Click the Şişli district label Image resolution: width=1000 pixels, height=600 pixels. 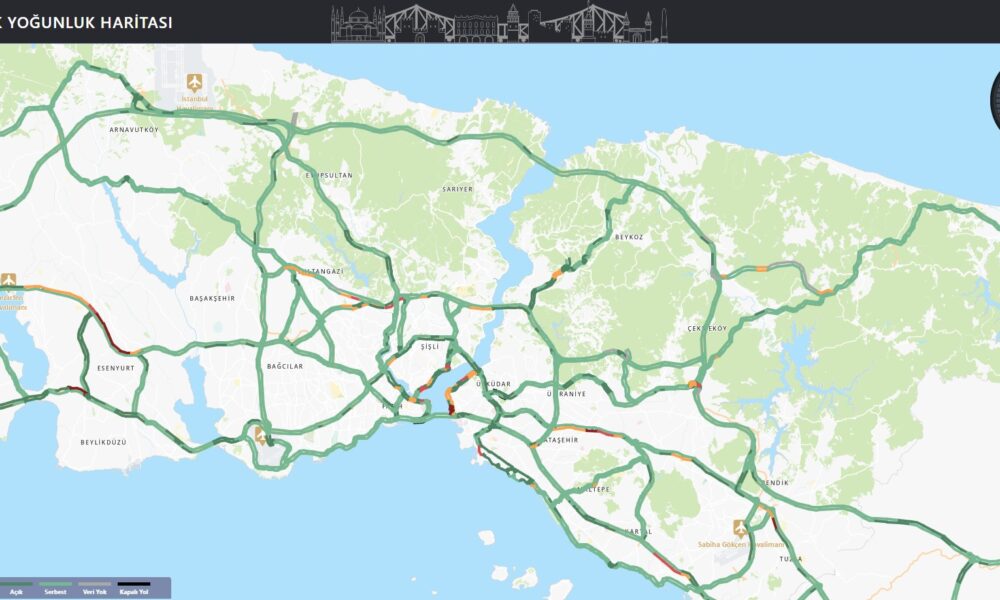[430, 347]
